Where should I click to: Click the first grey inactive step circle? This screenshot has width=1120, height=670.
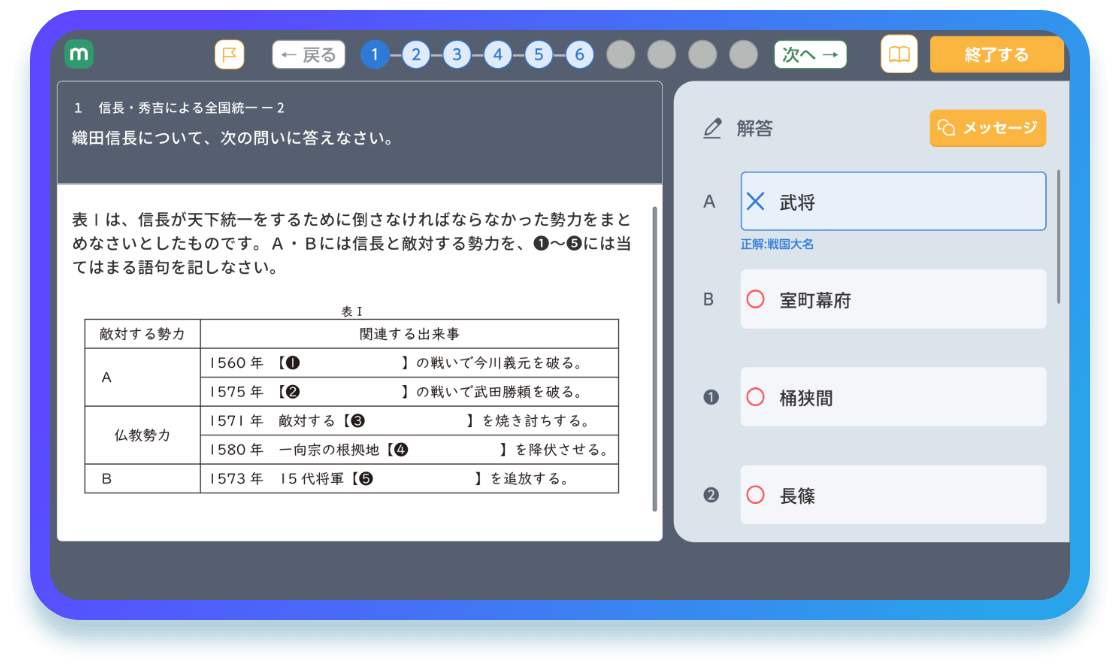coord(620,55)
